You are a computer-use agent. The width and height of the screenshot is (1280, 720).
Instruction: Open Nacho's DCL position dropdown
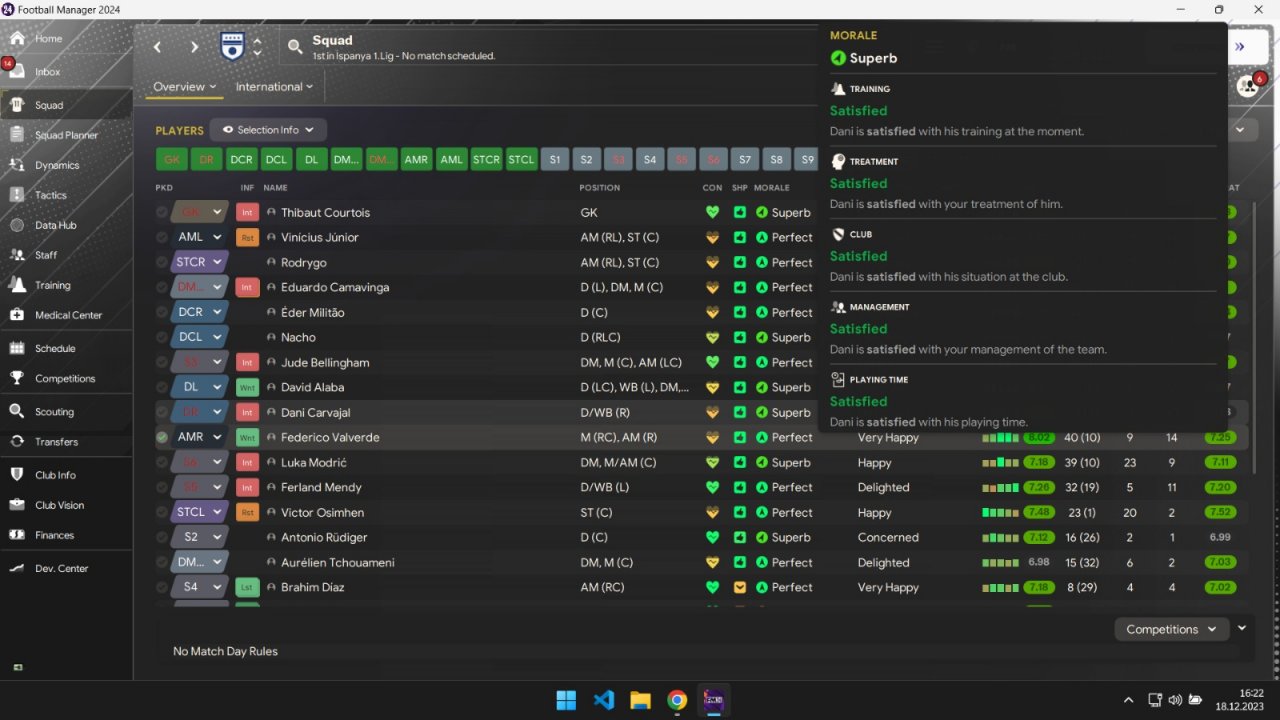(x=198, y=337)
